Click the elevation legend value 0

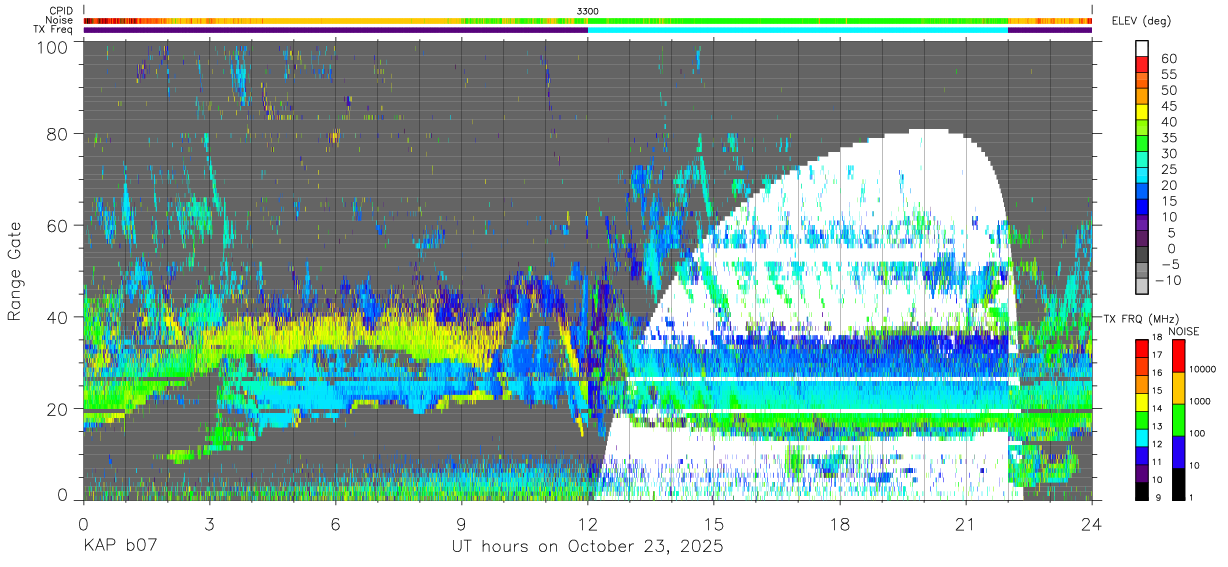click(x=1171, y=248)
